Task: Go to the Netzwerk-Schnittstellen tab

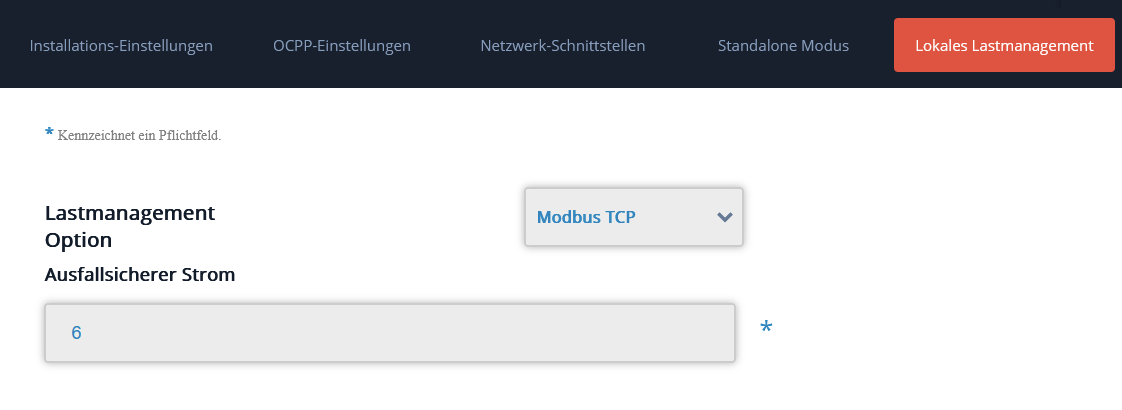Action: point(563,46)
